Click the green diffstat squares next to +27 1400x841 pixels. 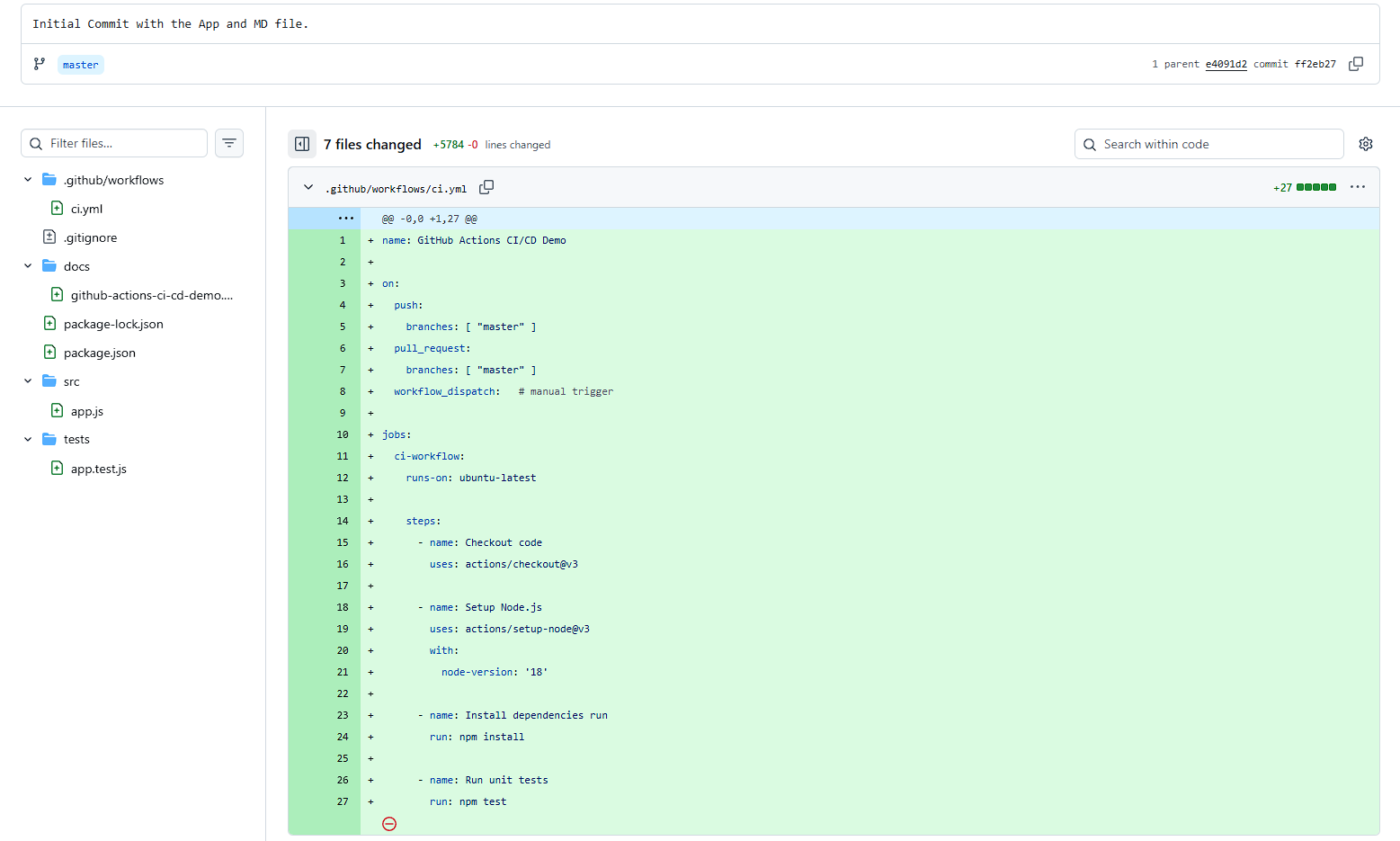point(1315,187)
